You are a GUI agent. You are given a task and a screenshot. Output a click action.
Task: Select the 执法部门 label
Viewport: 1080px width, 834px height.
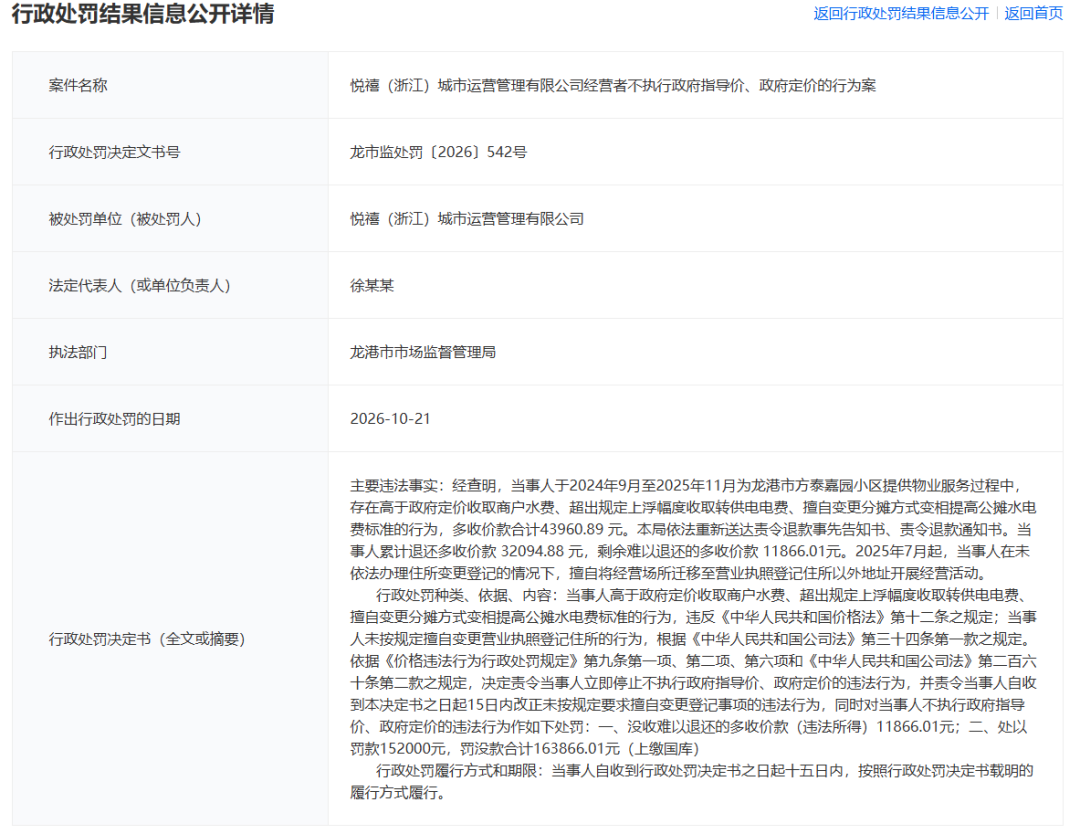[x=78, y=353]
